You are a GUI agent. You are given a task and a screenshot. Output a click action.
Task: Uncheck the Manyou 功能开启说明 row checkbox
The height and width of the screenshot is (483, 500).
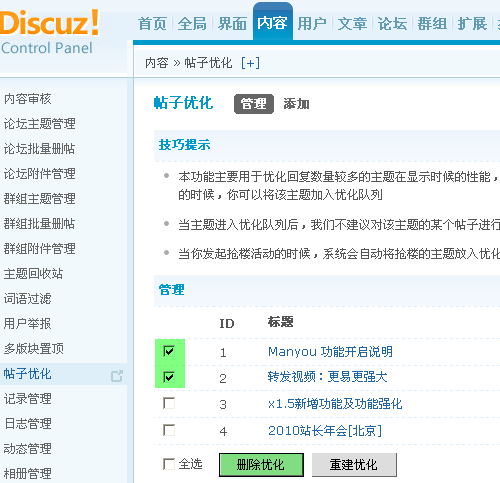click(169, 351)
